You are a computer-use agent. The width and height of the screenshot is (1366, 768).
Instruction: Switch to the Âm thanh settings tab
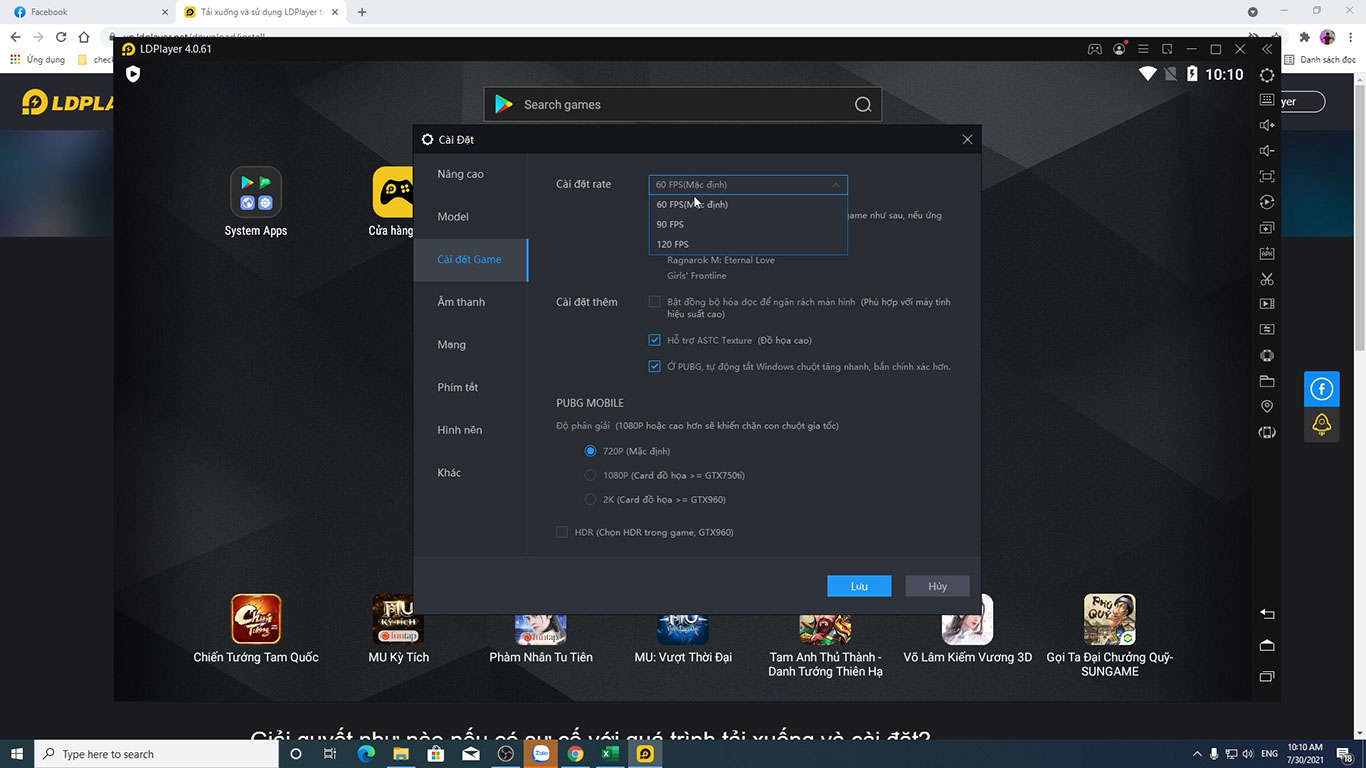461,302
